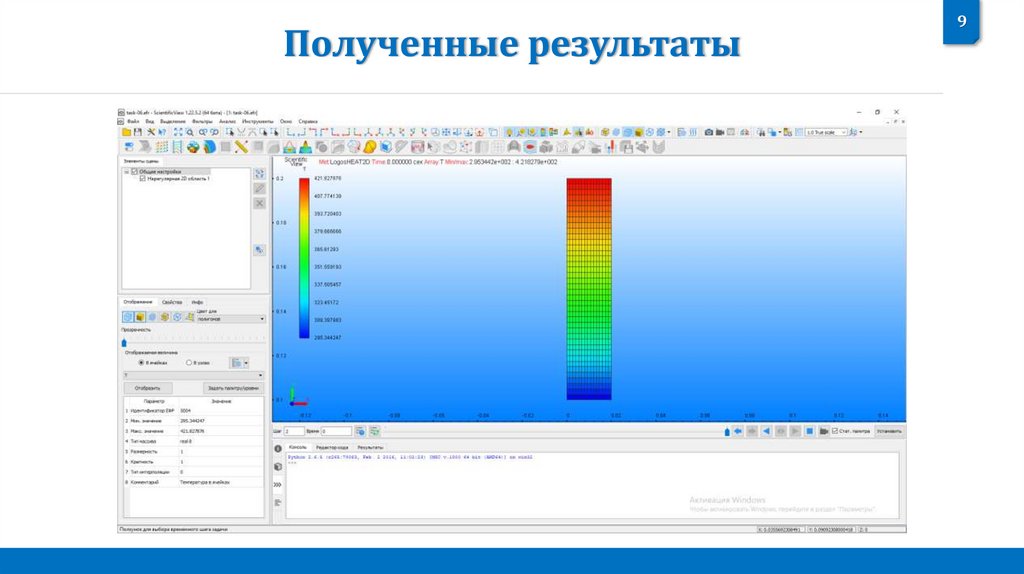1024x574 pixels.
Task: Select 'Идентификатор ЕФР' table row
Action: (x=194, y=411)
